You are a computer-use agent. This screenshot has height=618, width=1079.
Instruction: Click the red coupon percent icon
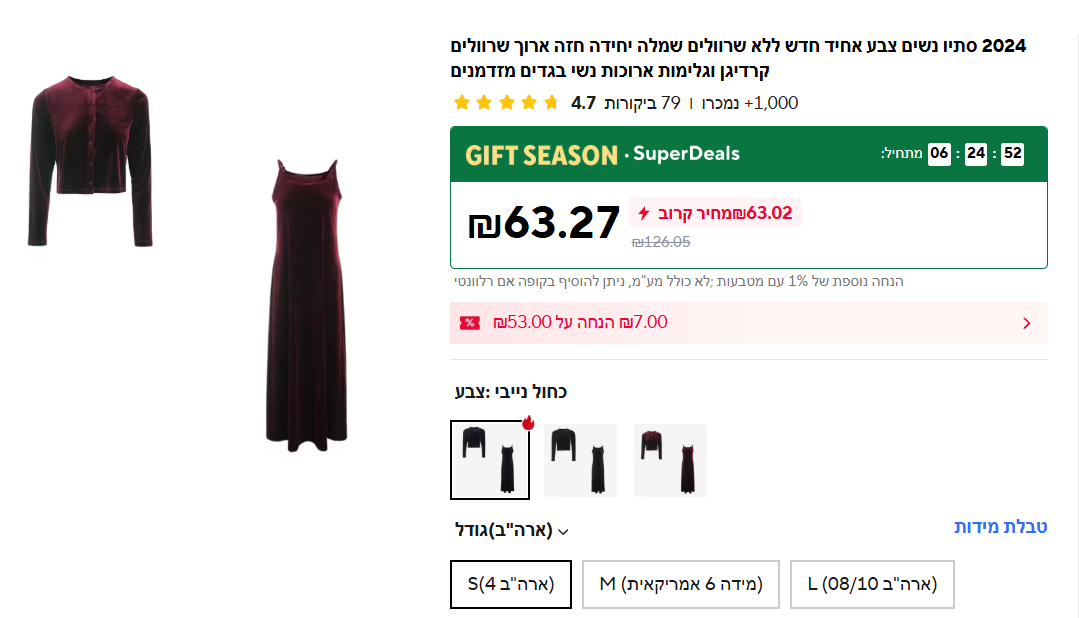tap(469, 323)
